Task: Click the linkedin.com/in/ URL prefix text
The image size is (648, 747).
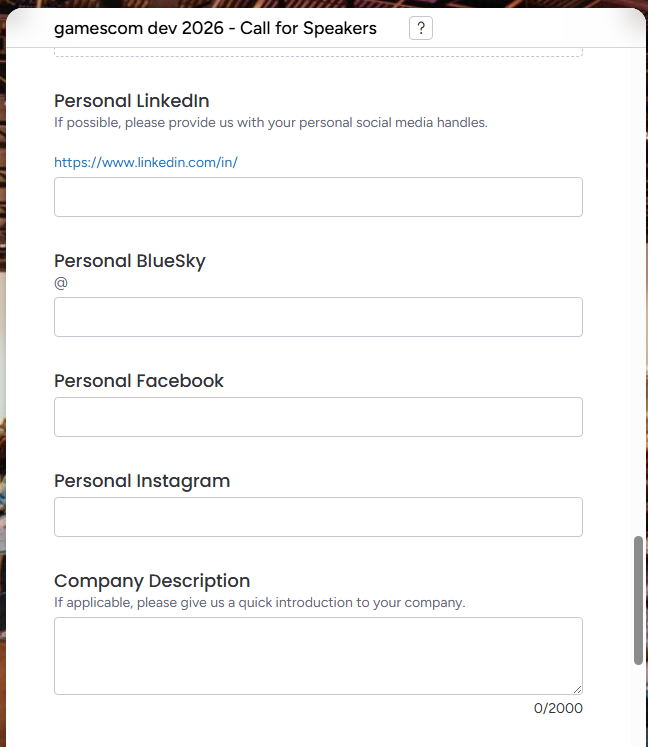Action: coord(146,162)
